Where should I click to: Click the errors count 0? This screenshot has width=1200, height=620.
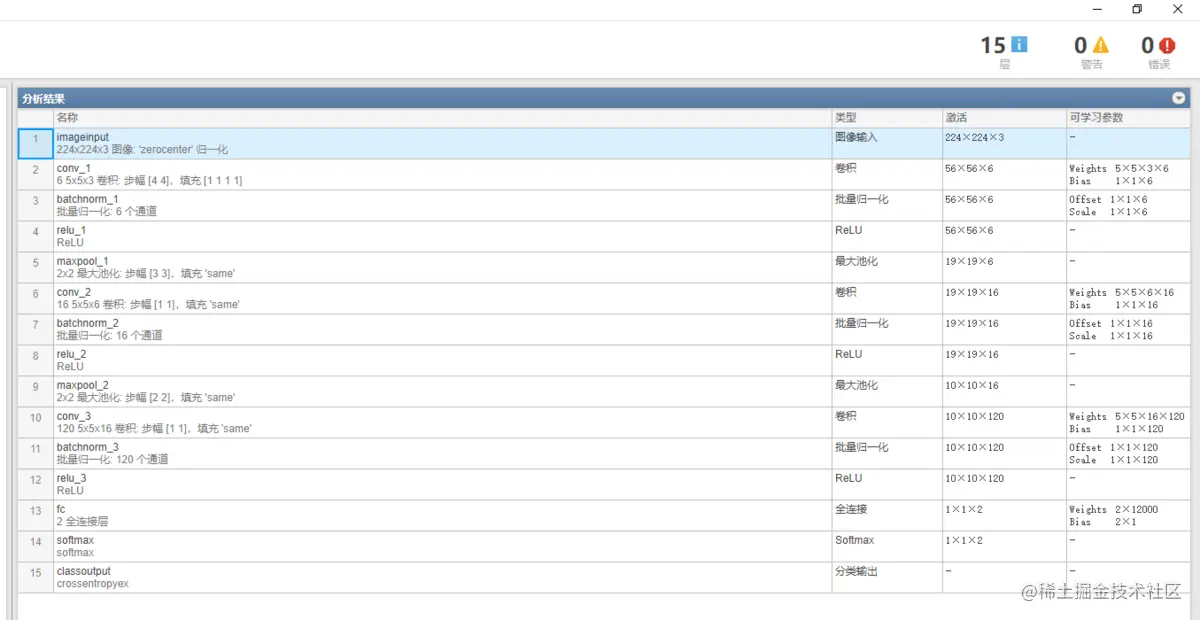(x=1148, y=45)
